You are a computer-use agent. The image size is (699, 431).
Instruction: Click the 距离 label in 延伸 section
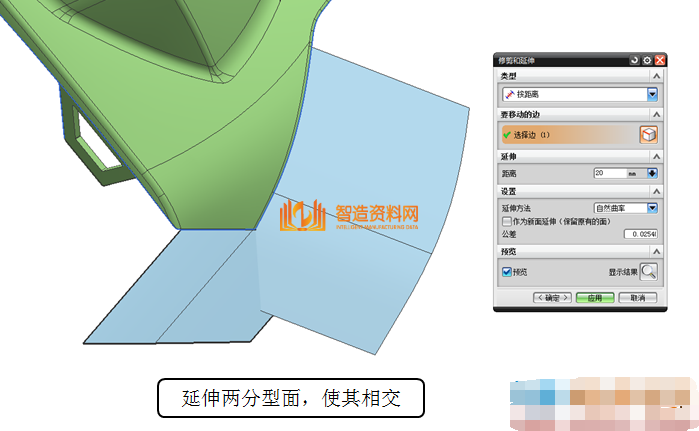(509, 173)
